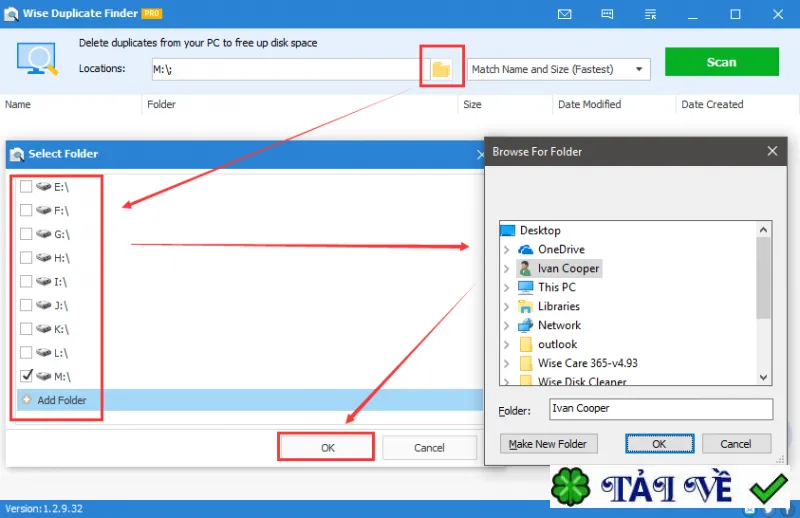This screenshot has width=800, height=518.
Task: Sort results by Folder column header
Action: (x=299, y=104)
